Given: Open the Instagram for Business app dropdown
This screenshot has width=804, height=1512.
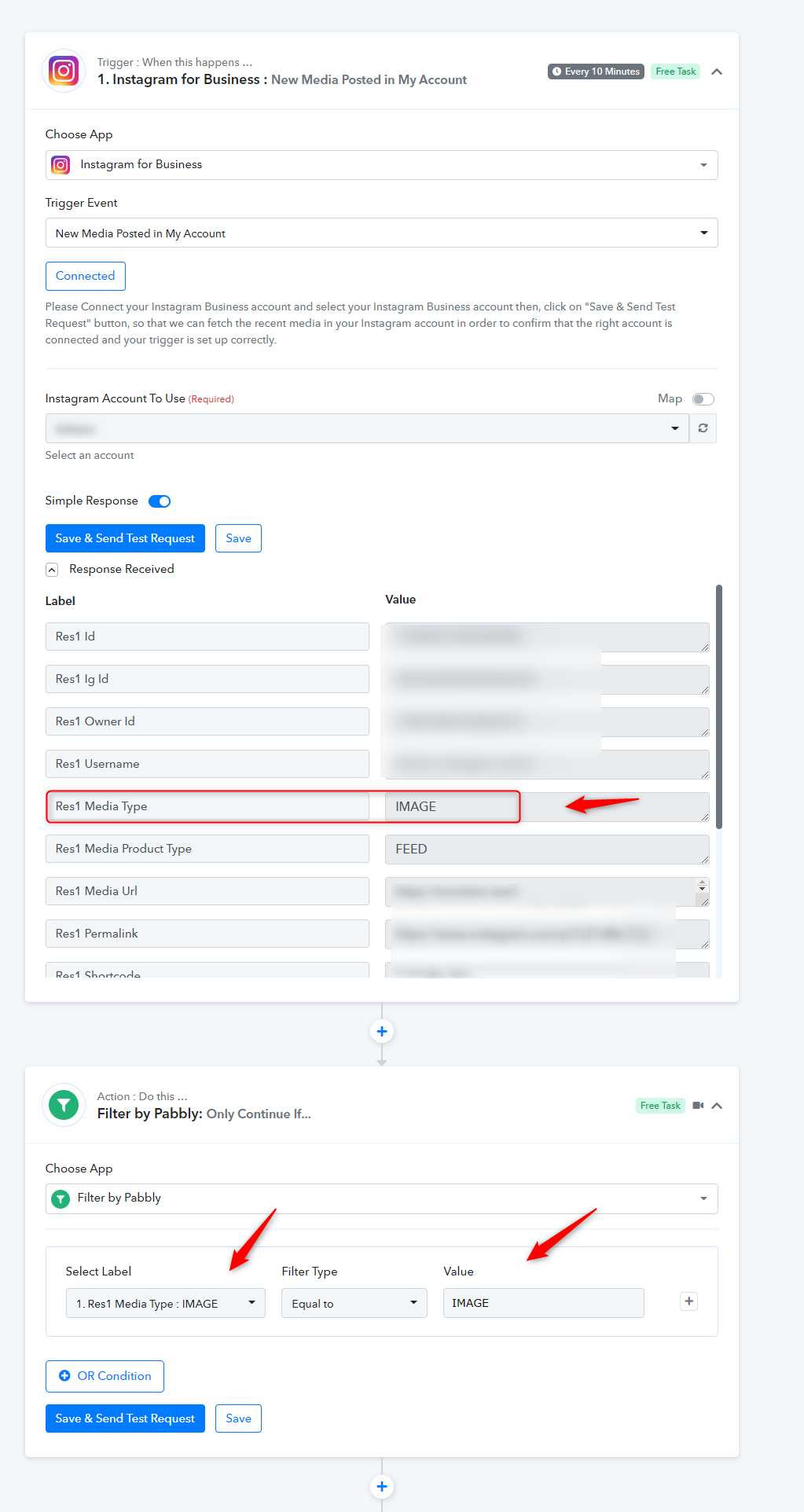Looking at the screenshot, I should click(x=381, y=165).
